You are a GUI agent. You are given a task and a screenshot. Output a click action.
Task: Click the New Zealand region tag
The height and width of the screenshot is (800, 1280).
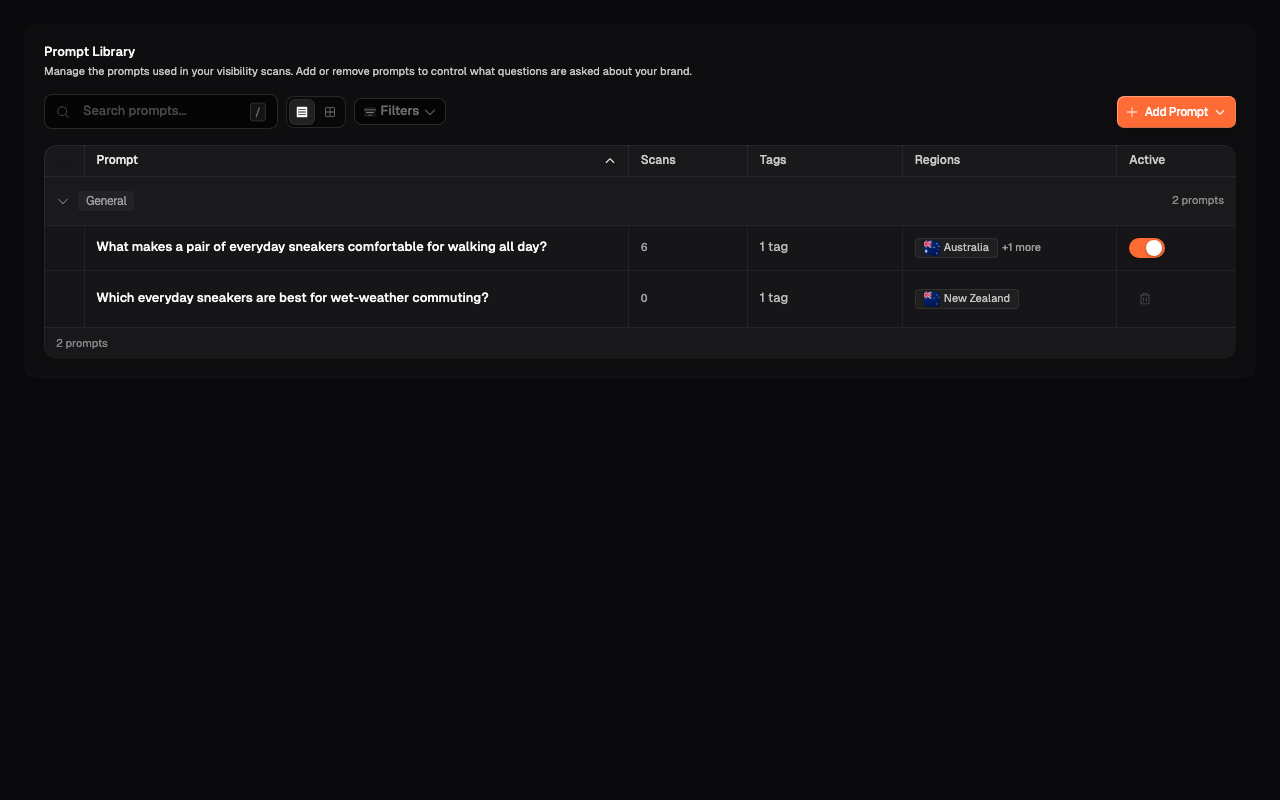tap(967, 298)
